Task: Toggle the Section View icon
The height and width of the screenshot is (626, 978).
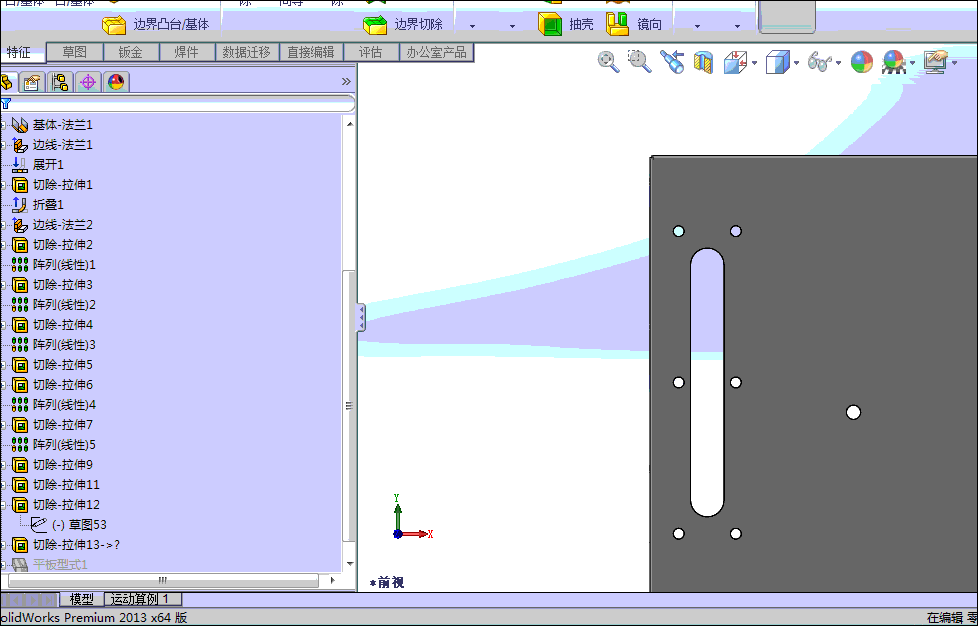Action: (704, 62)
